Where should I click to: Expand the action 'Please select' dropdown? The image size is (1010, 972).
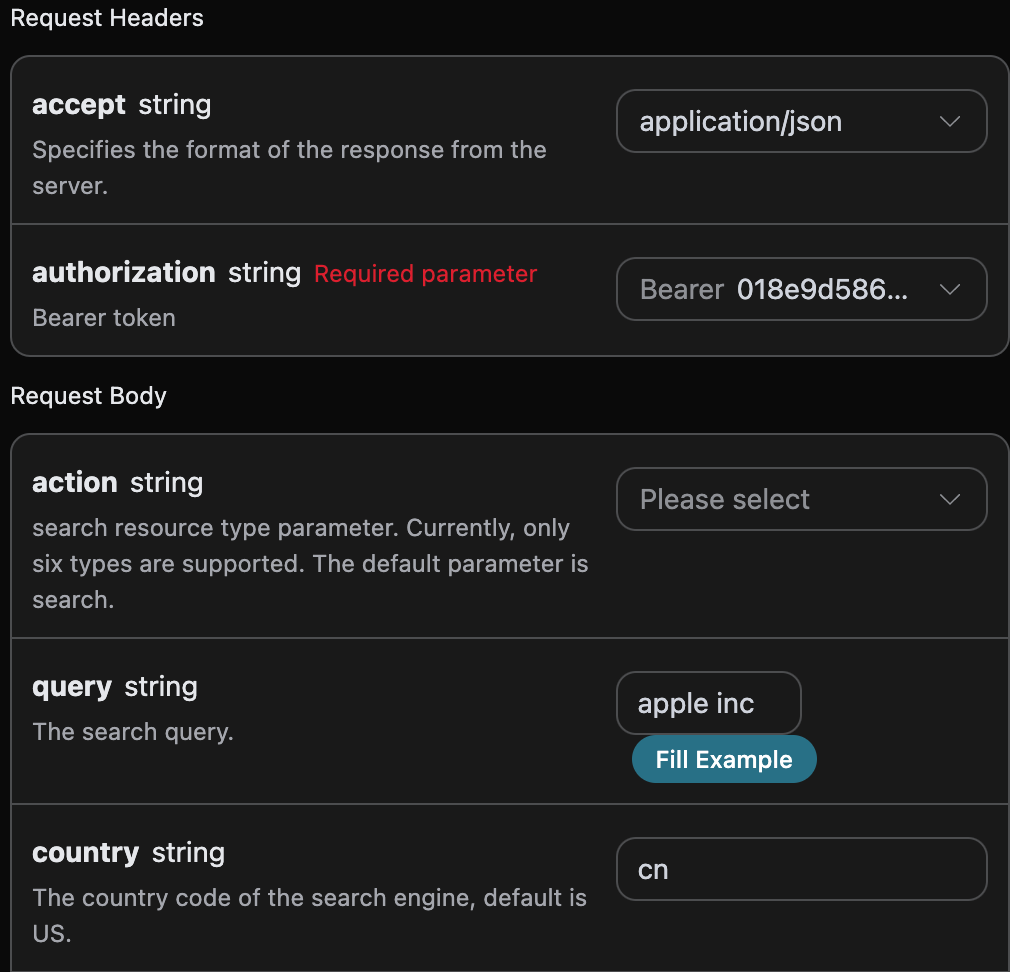pos(801,499)
